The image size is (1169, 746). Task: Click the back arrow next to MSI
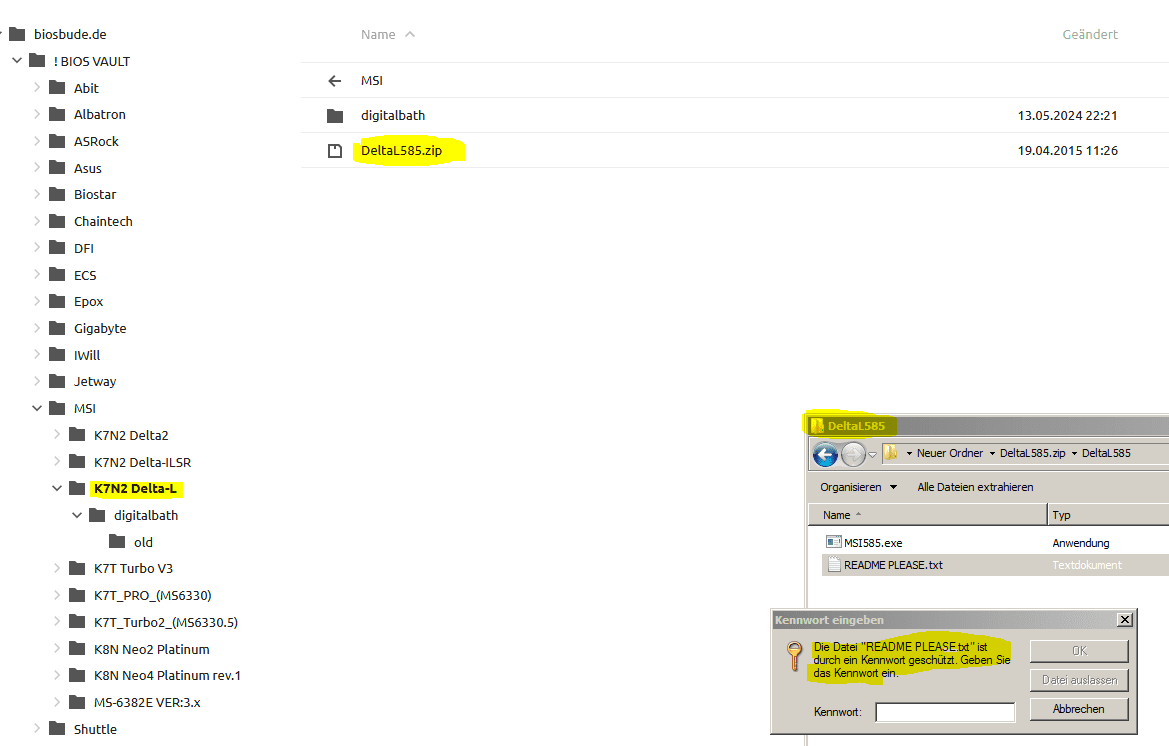[335, 80]
